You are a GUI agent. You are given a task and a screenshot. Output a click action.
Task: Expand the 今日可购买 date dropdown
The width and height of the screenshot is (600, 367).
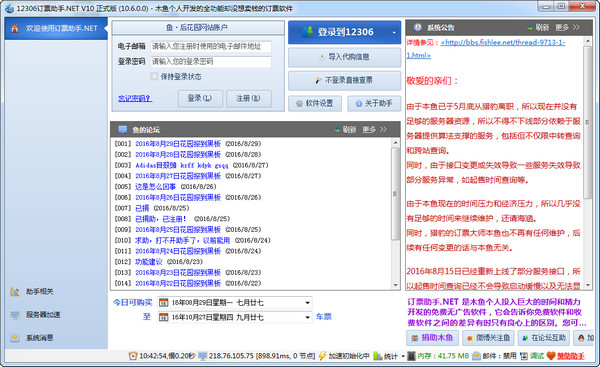pyautogui.click(x=307, y=303)
